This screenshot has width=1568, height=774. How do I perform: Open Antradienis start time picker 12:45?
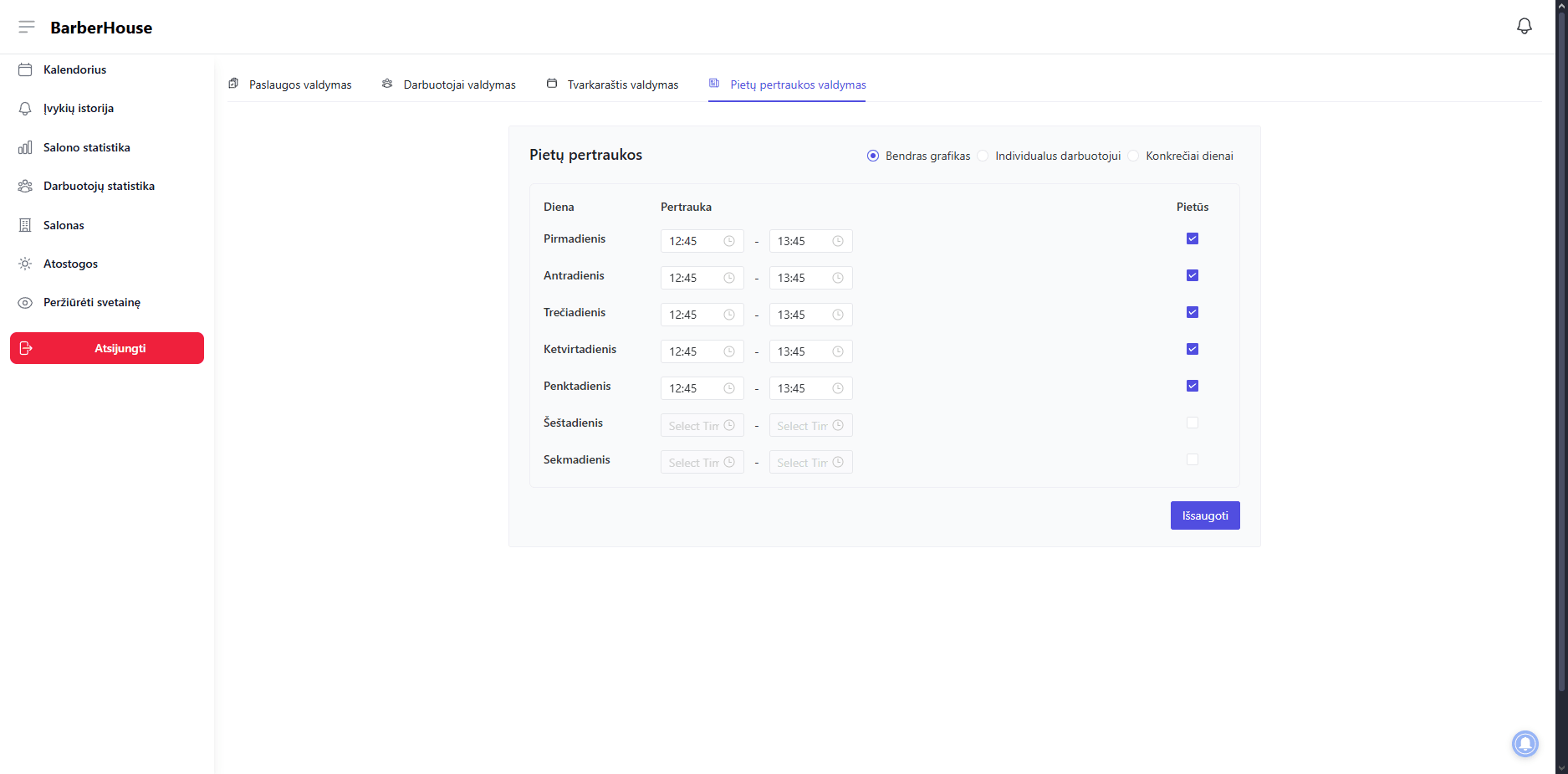pyautogui.click(x=701, y=278)
